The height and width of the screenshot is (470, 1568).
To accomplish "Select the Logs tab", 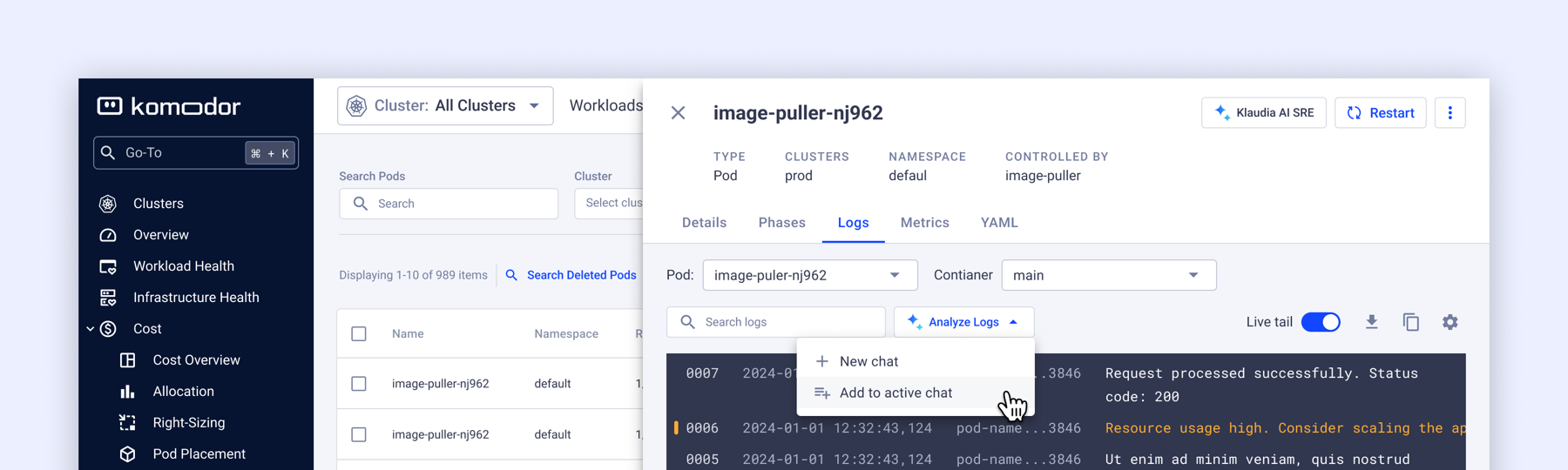I will (x=853, y=223).
